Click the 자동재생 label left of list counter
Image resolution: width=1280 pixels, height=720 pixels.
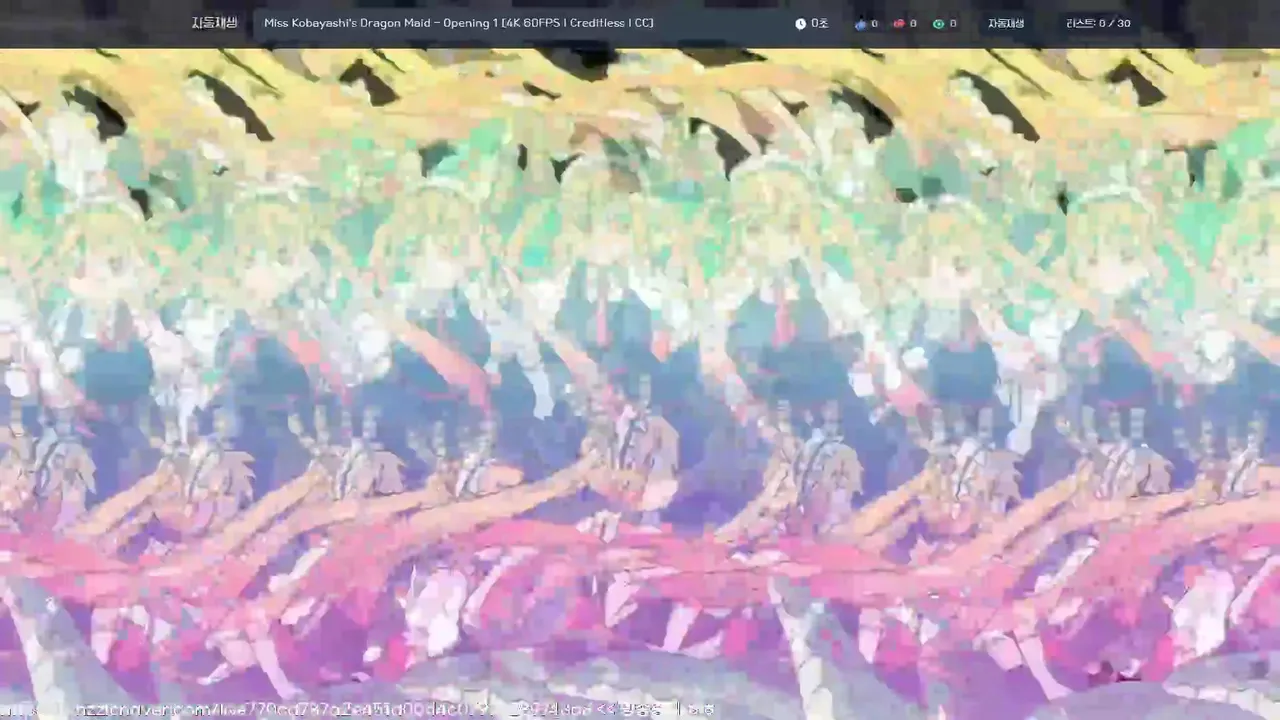tap(1006, 23)
